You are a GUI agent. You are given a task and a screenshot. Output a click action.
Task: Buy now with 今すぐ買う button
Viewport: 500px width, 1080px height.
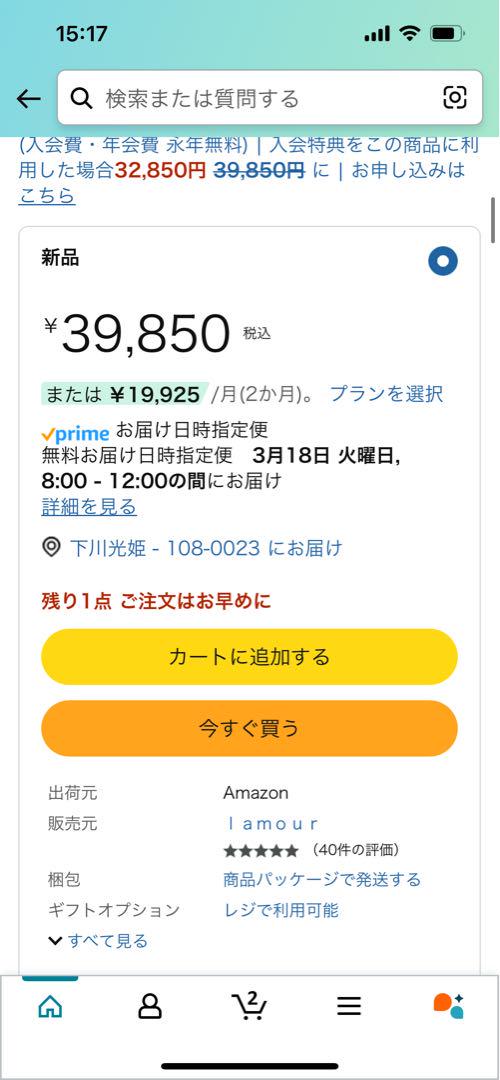click(249, 728)
